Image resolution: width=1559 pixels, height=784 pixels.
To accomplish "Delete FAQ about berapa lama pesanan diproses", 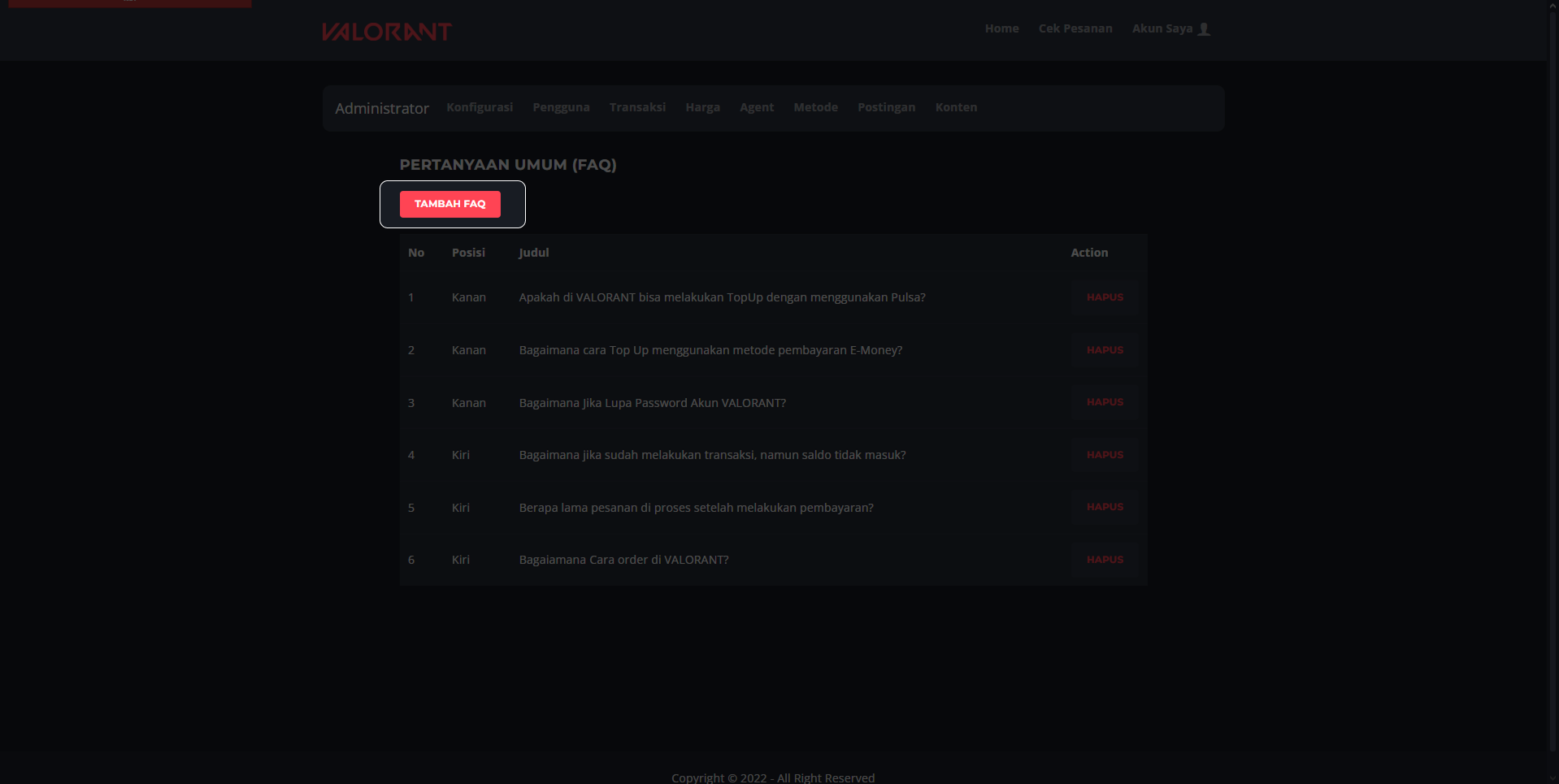I will coord(1105,507).
